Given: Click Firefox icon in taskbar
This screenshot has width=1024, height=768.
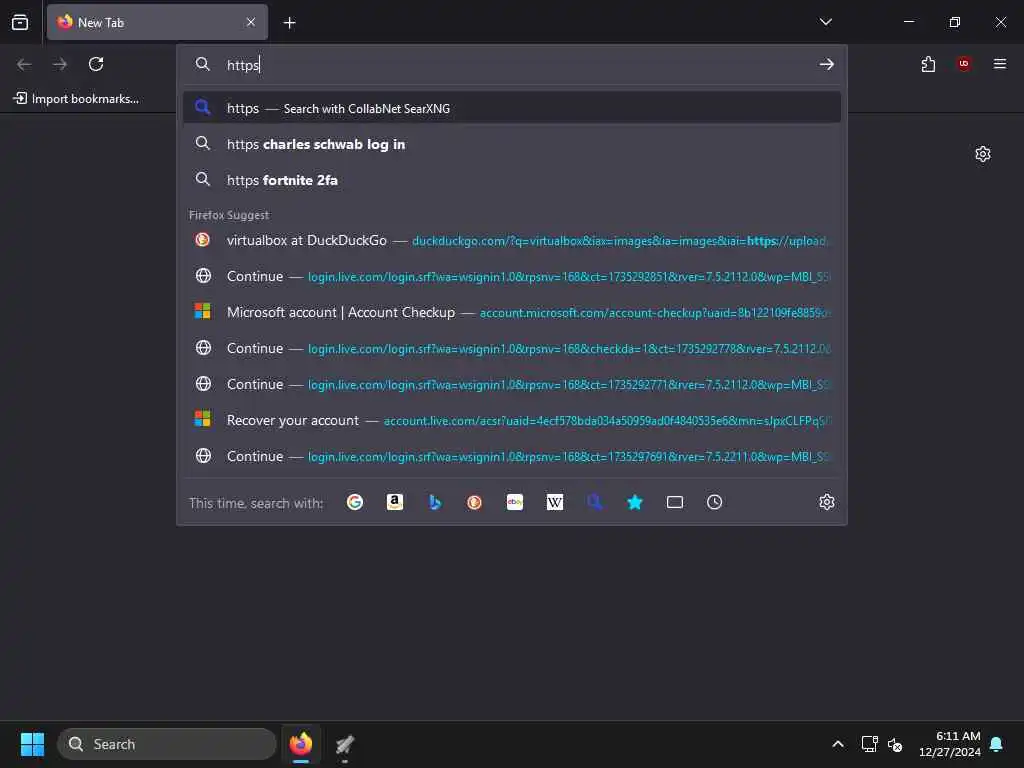Looking at the screenshot, I should click(301, 744).
